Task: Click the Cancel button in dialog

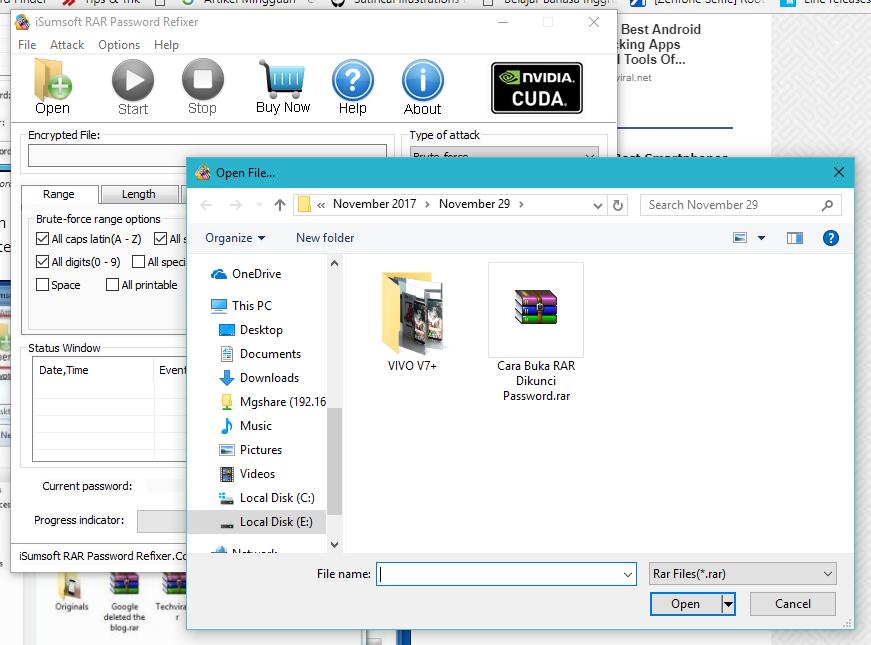Action: (x=792, y=604)
